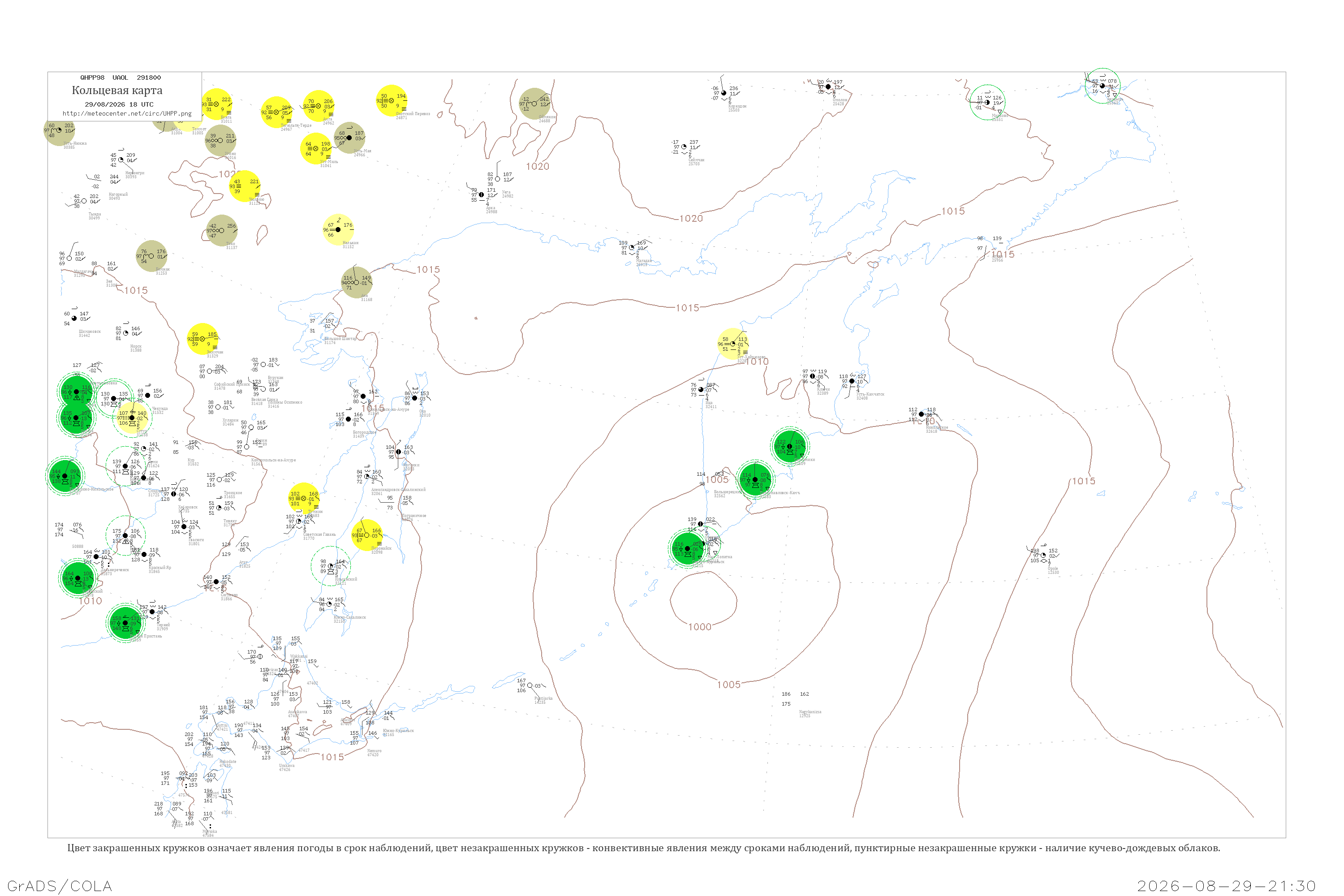The width and height of the screenshot is (1344, 896).
Task: Click the station label "Большой Шантар"
Action: tap(340, 339)
